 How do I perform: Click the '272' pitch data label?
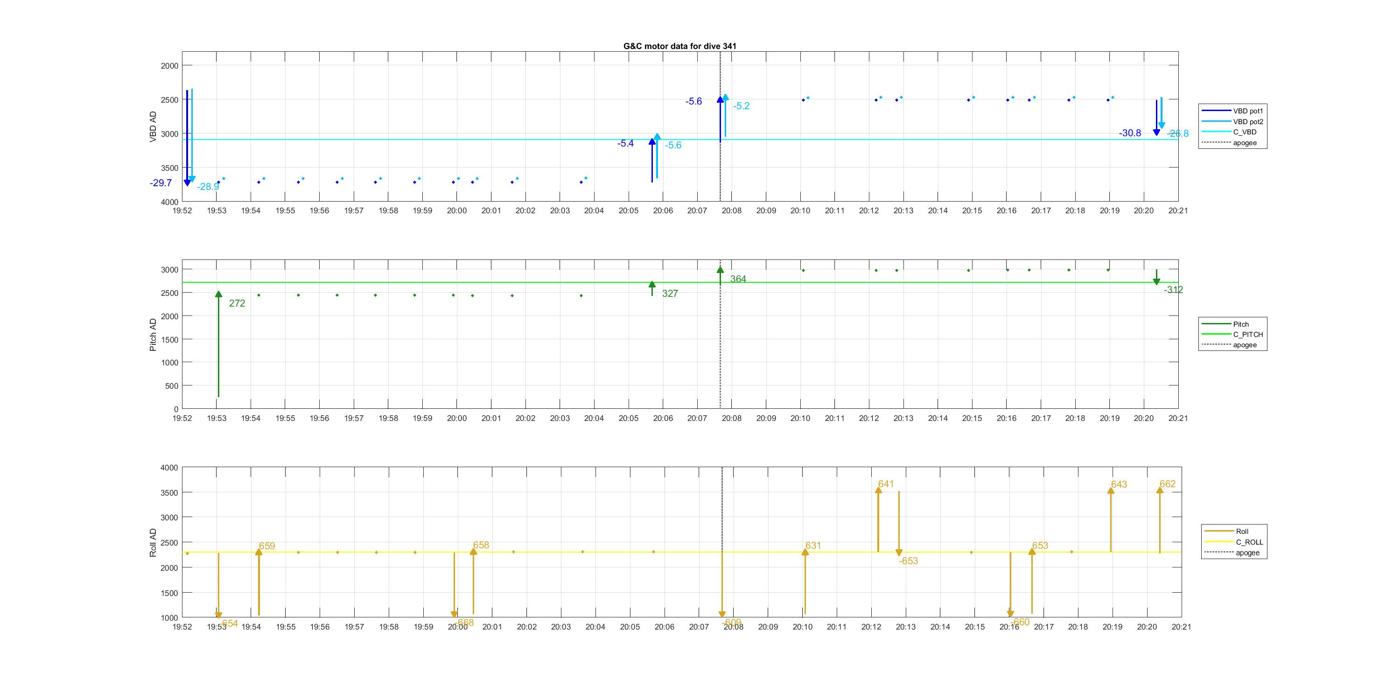click(x=237, y=303)
